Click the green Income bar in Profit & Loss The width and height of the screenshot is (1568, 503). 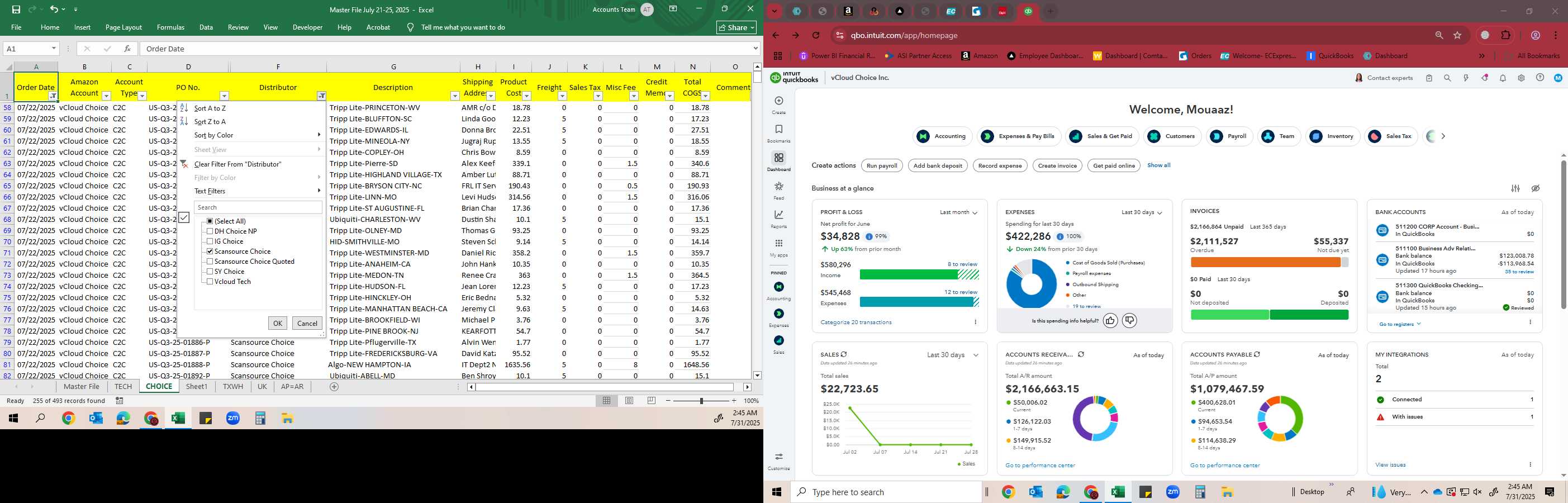908,274
